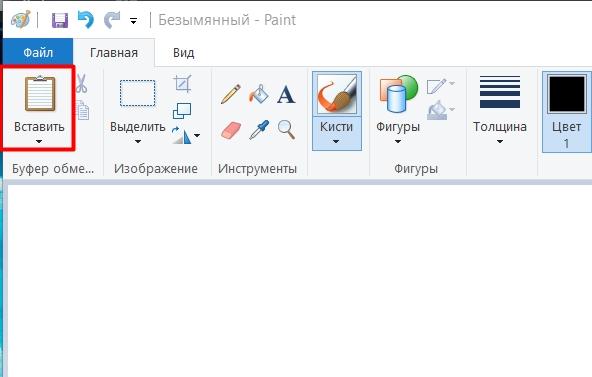Select the Text tool

tap(286, 94)
